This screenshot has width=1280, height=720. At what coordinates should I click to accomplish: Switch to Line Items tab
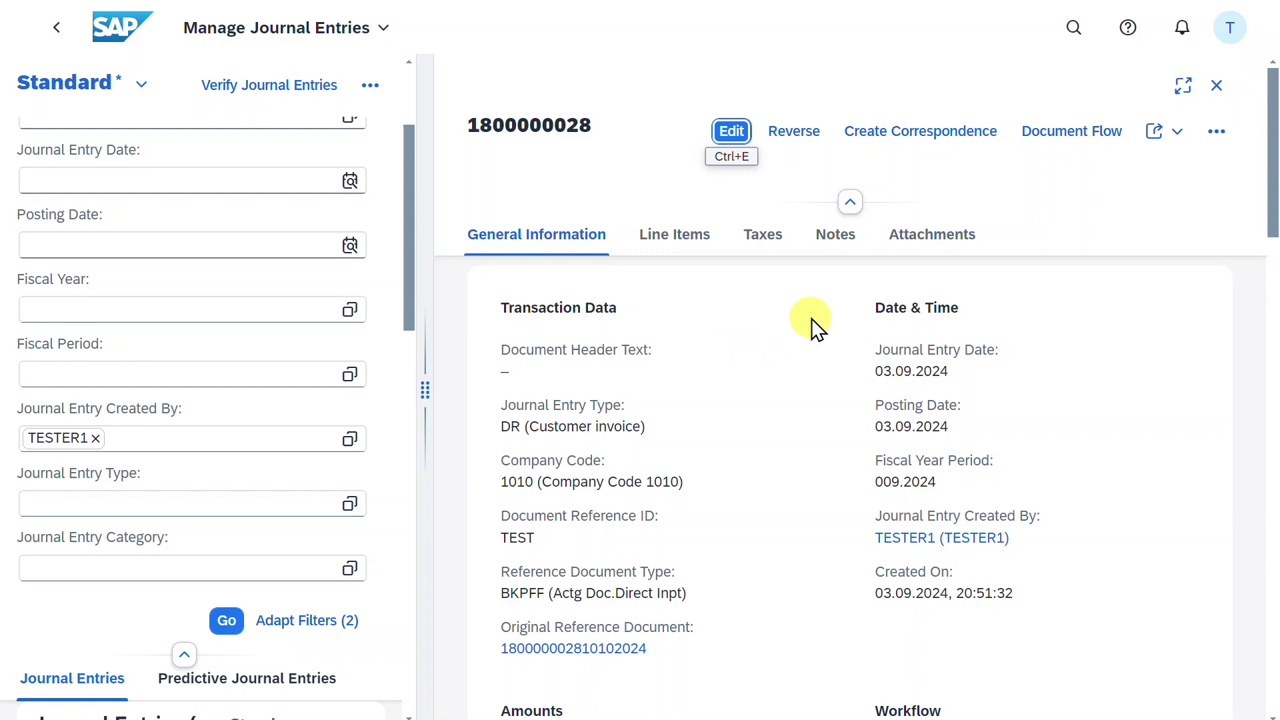pyautogui.click(x=674, y=234)
